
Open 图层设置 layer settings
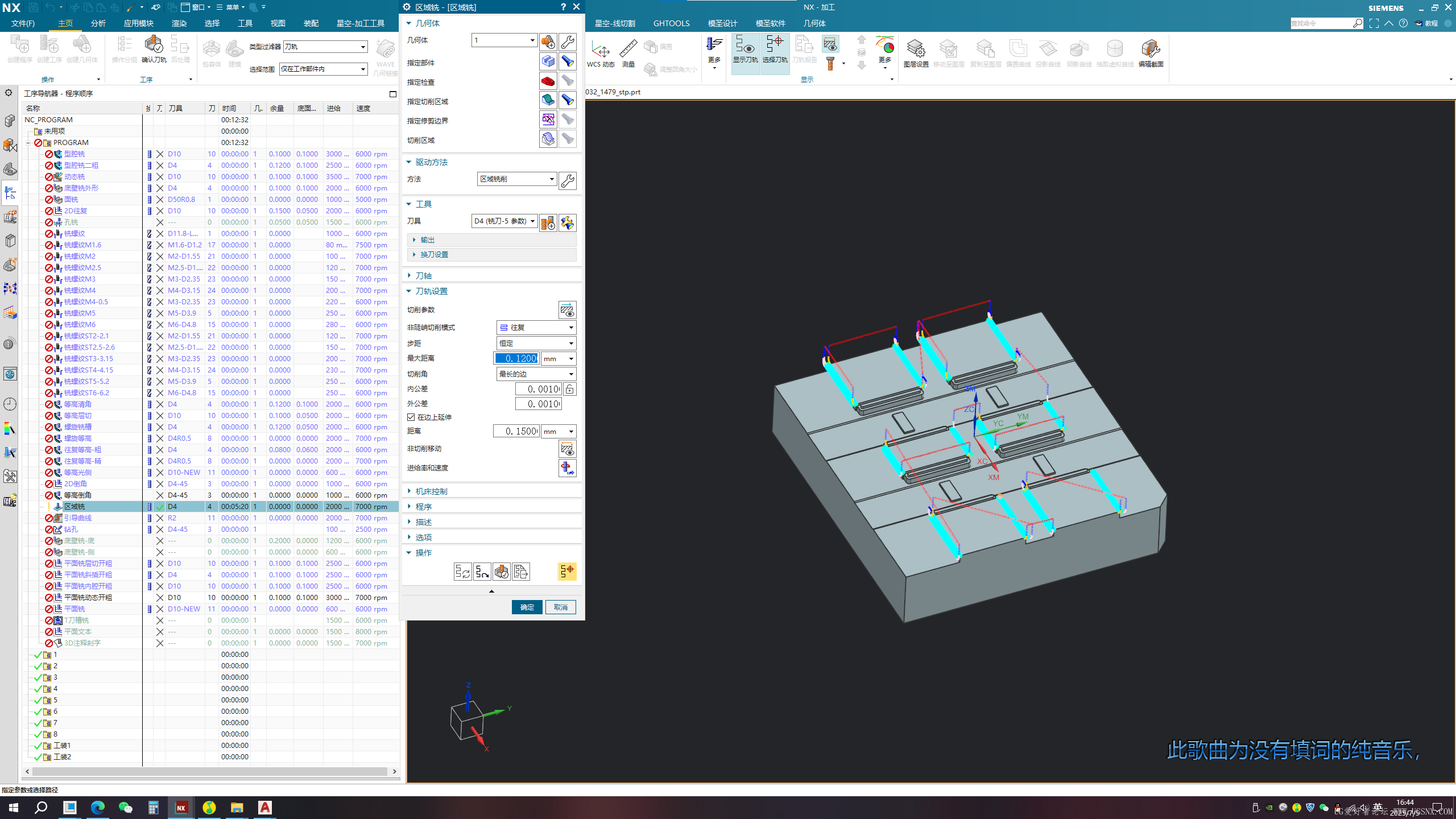point(916,53)
